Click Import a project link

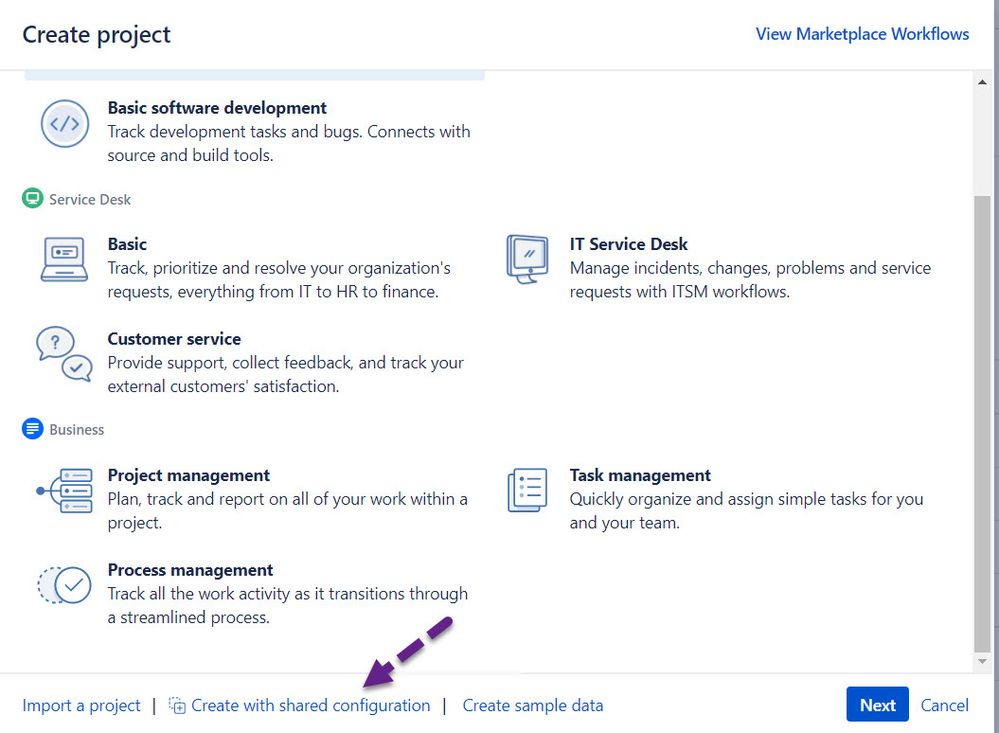pos(81,706)
